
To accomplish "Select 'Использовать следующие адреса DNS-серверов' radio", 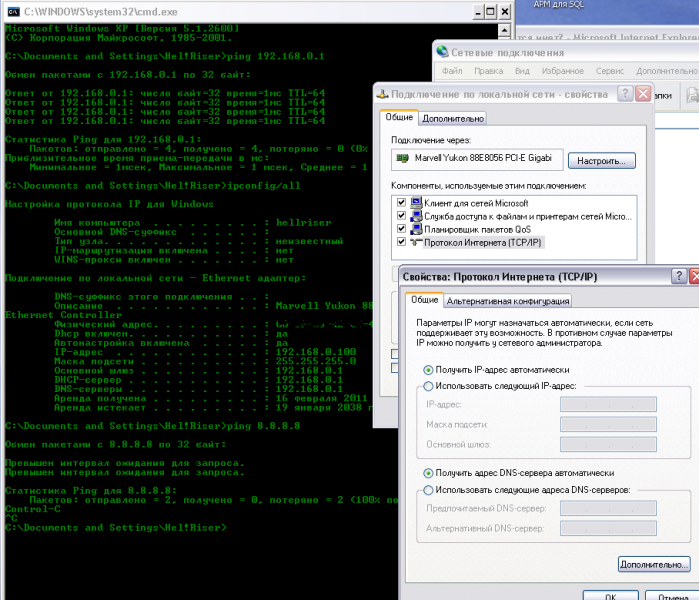I will tap(428, 490).
